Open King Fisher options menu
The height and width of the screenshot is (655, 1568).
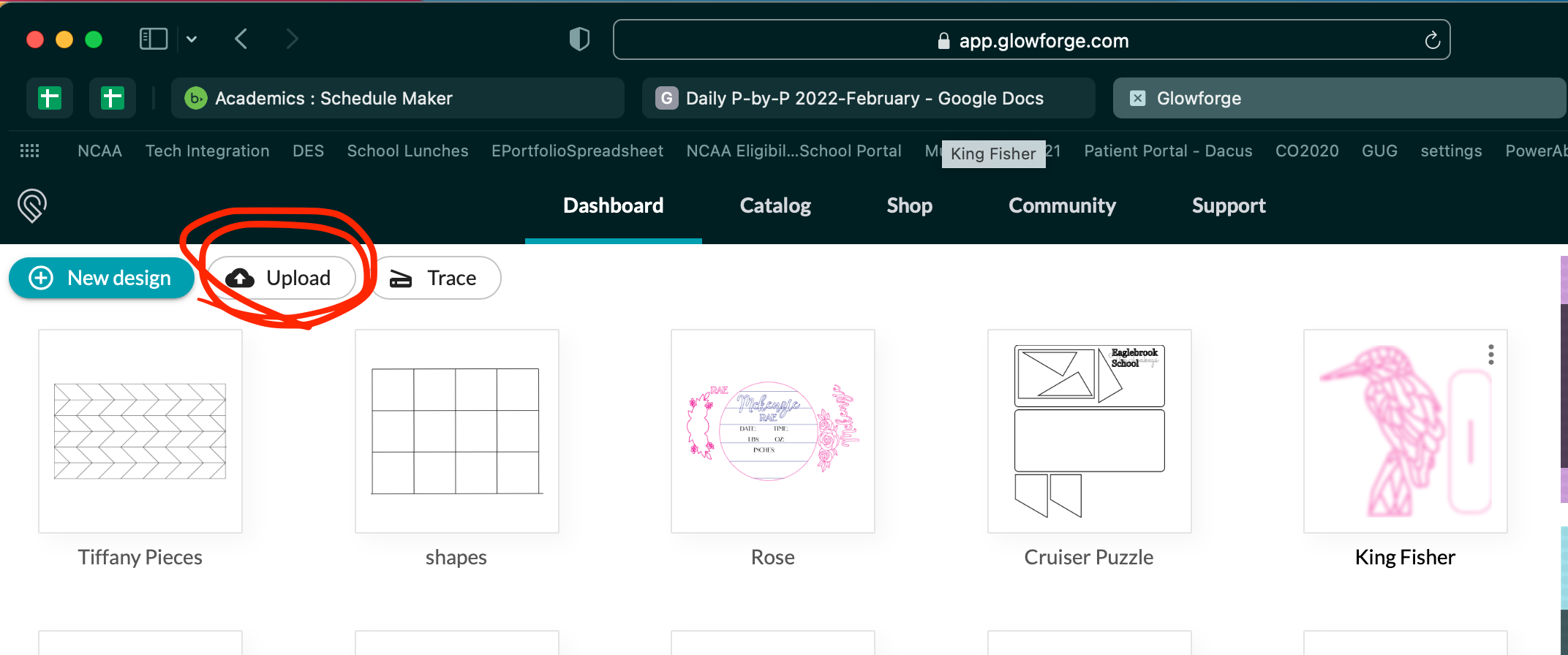1490,355
